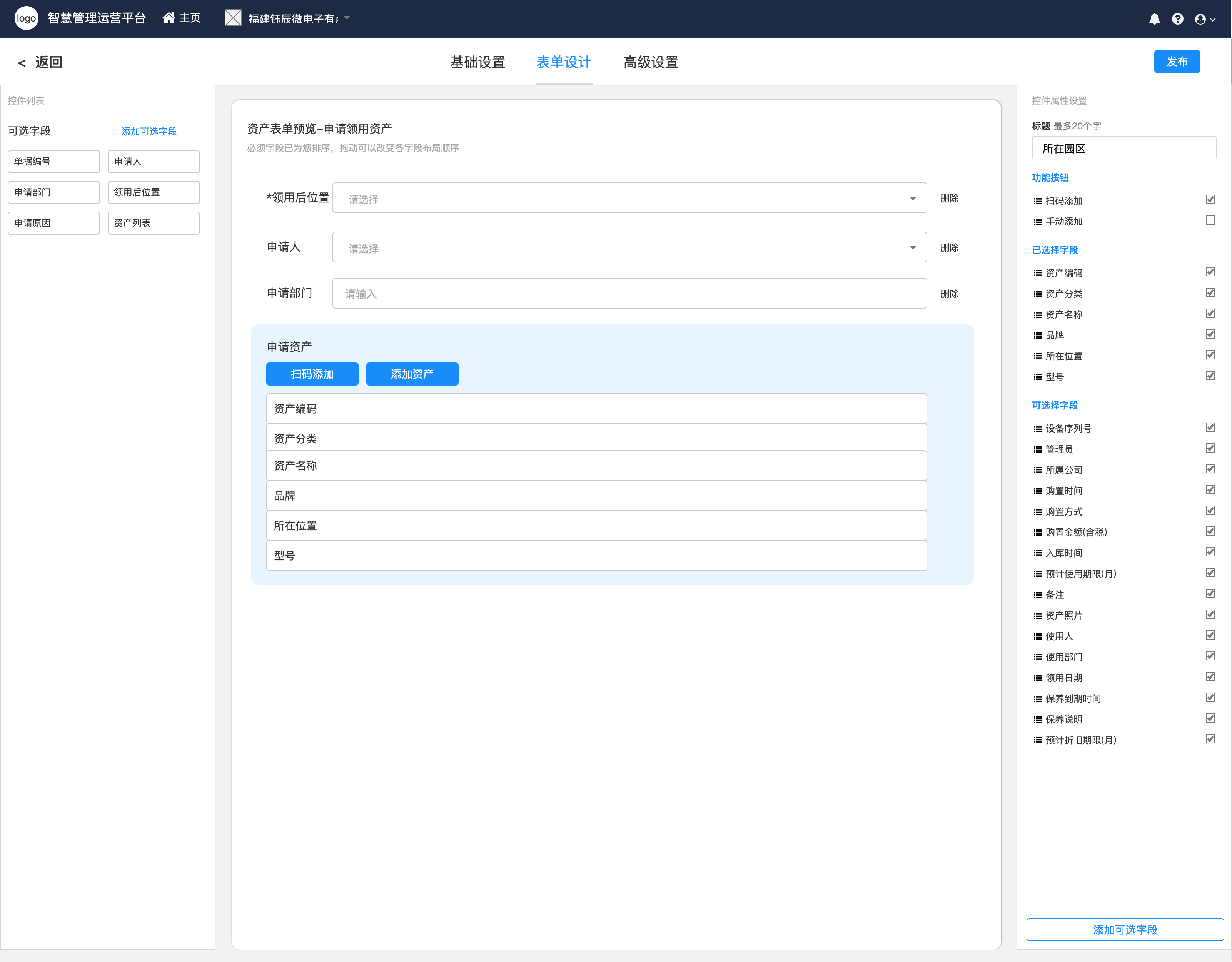Click the 扫码添加 blue button
This screenshot has width=1232, height=962.
(312, 374)
